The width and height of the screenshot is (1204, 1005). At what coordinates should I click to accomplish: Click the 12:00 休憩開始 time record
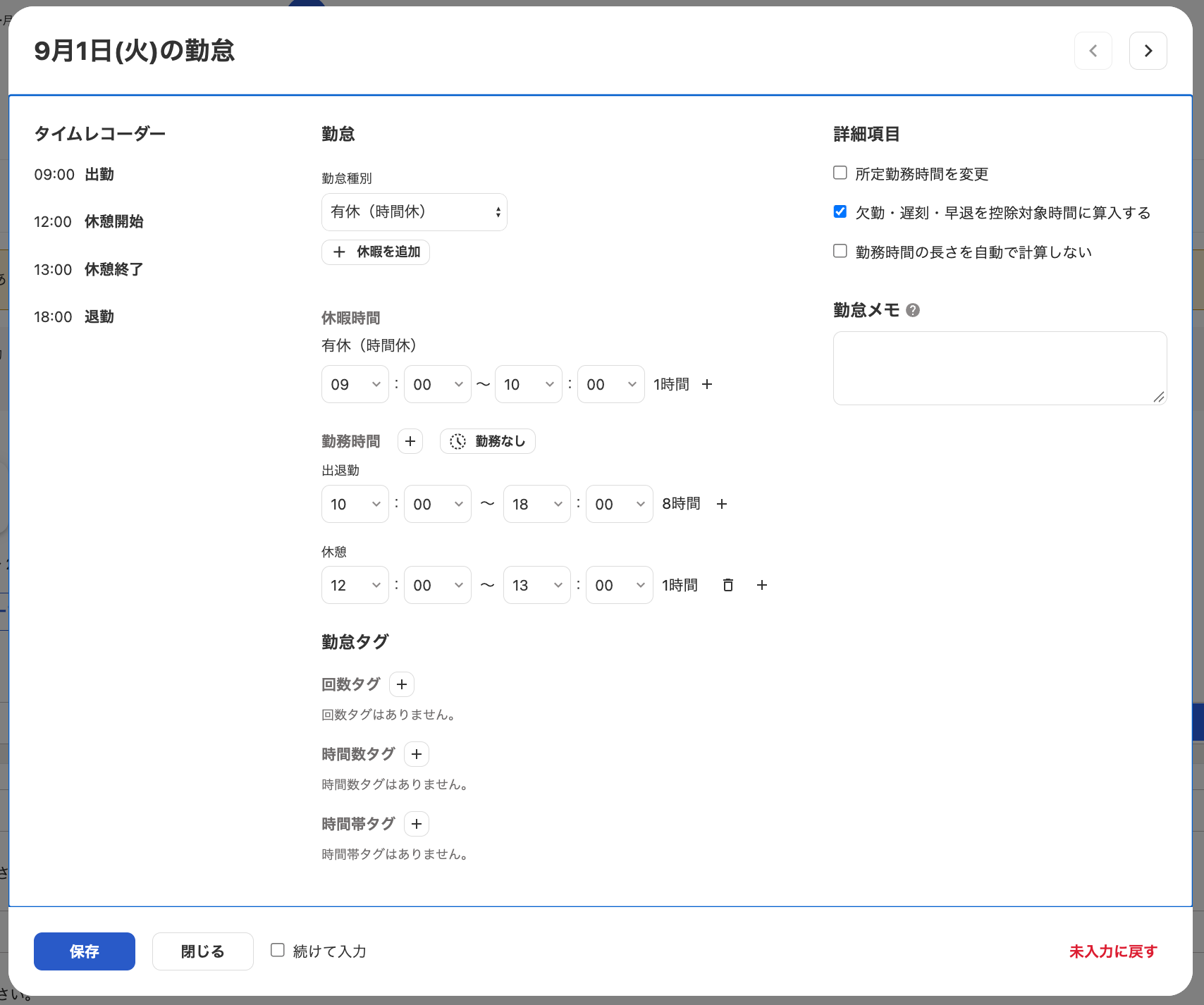pyautogui.click(x=89, y=221)
